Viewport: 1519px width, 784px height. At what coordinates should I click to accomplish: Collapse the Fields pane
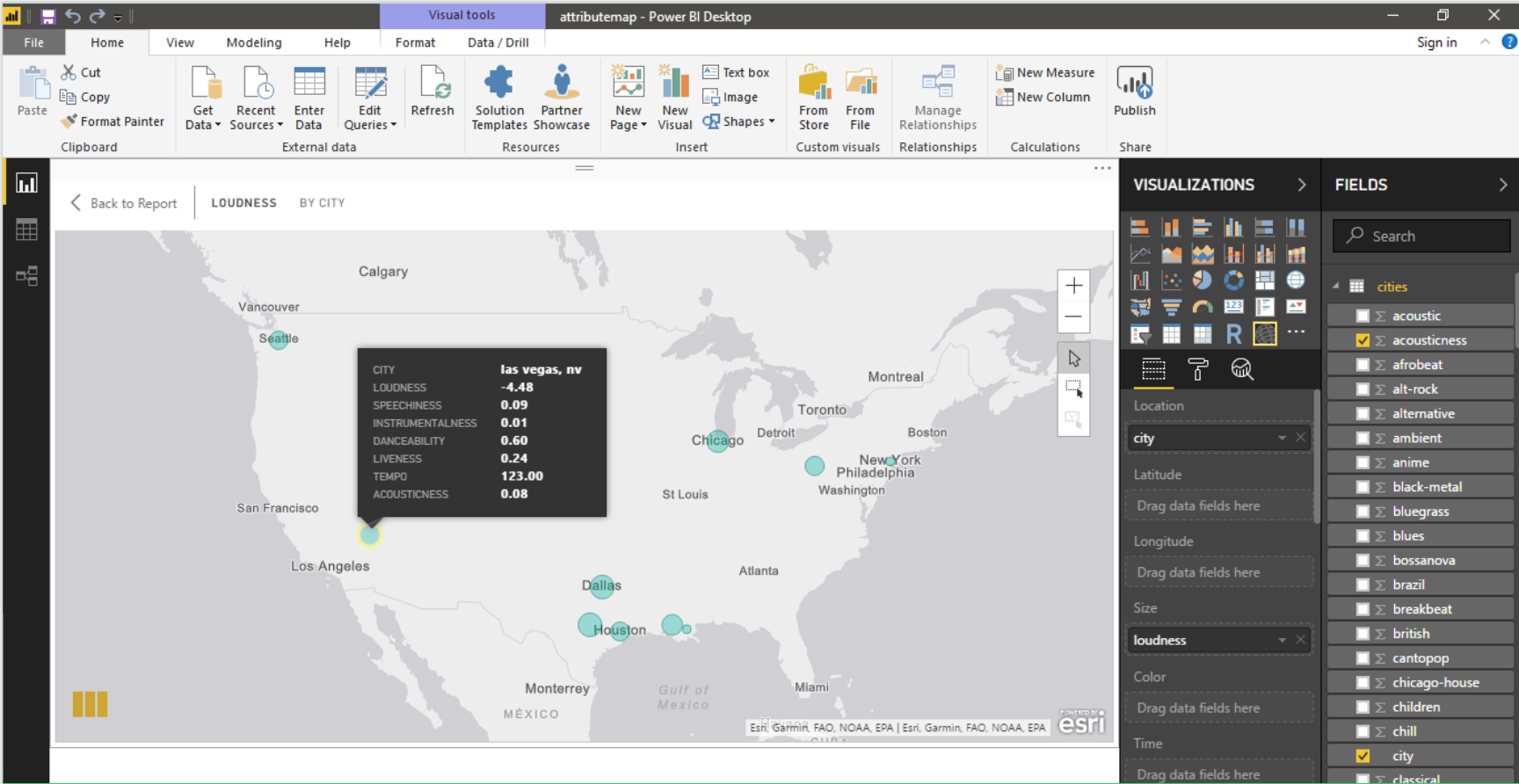[1503, 185]
